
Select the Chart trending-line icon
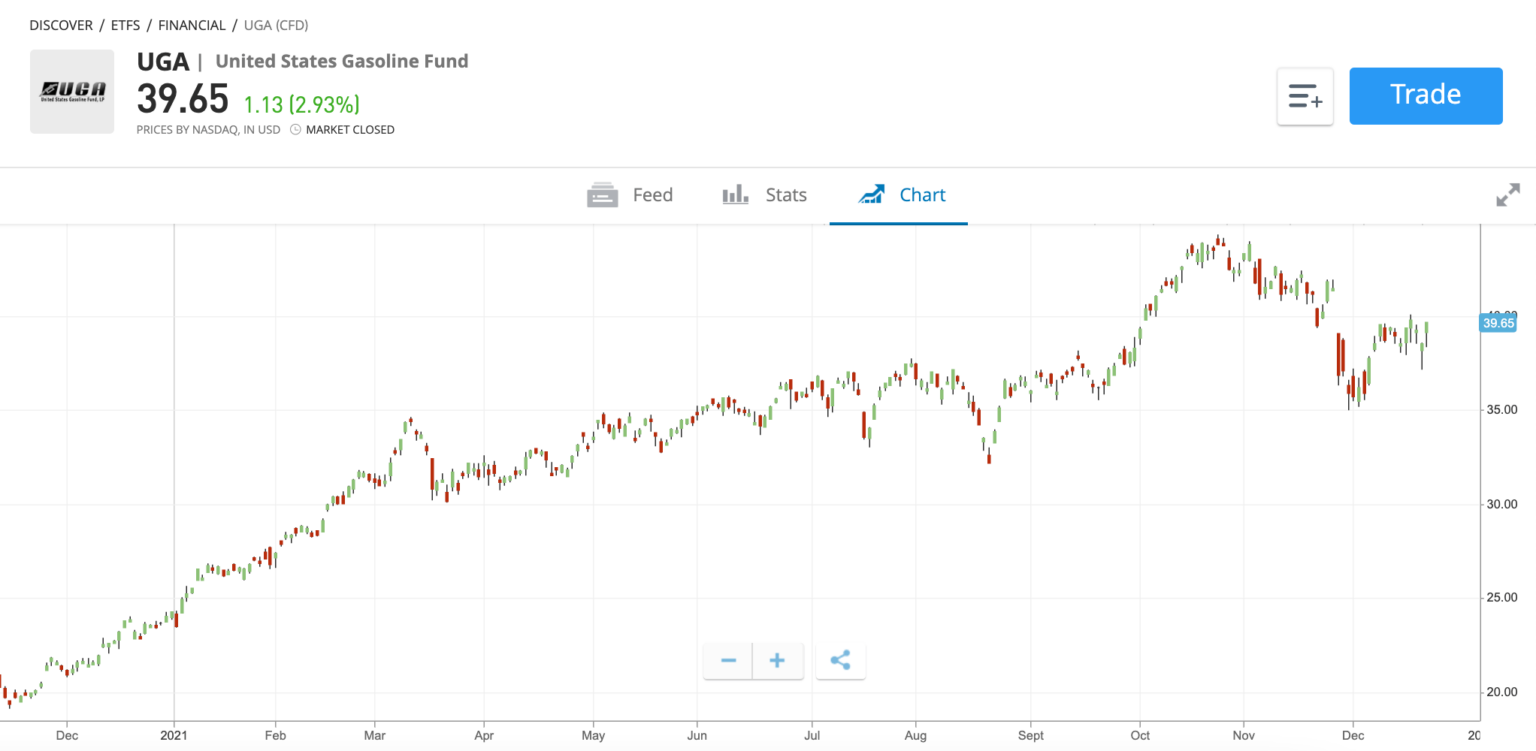871,194
